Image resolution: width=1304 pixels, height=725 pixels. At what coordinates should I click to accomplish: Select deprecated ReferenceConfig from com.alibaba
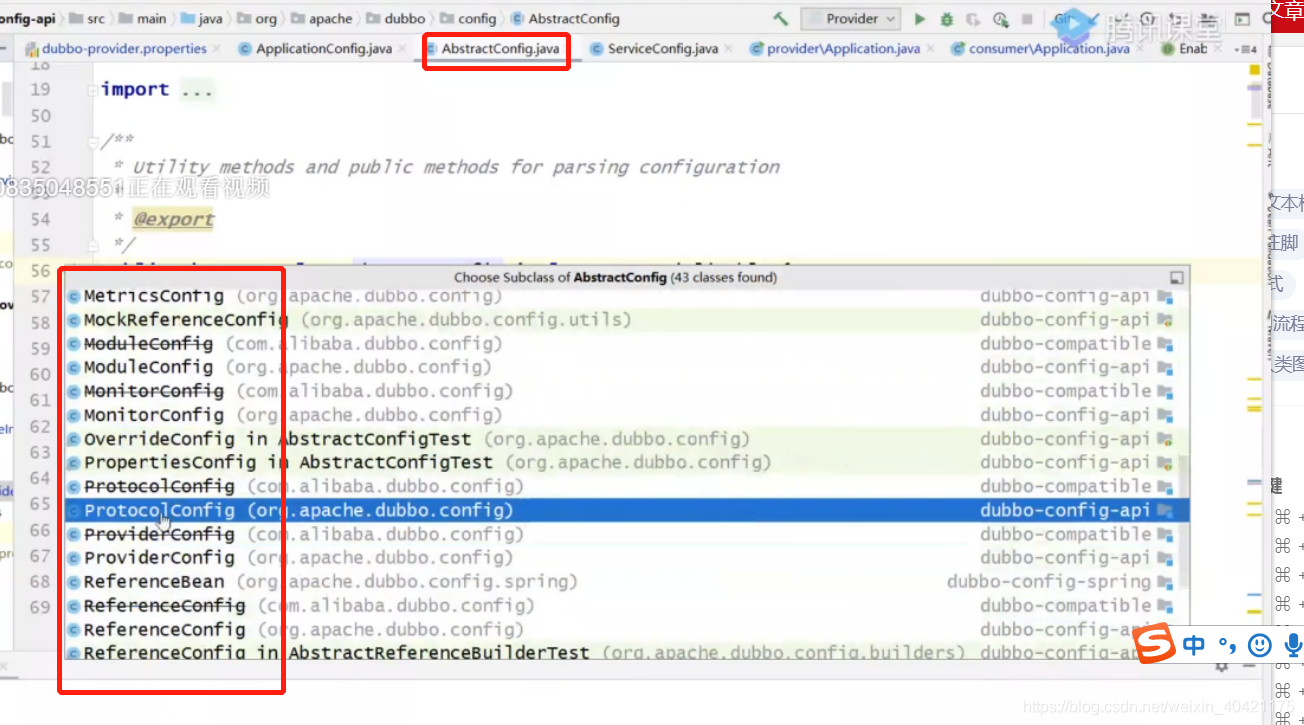click(x=627, y=606)
